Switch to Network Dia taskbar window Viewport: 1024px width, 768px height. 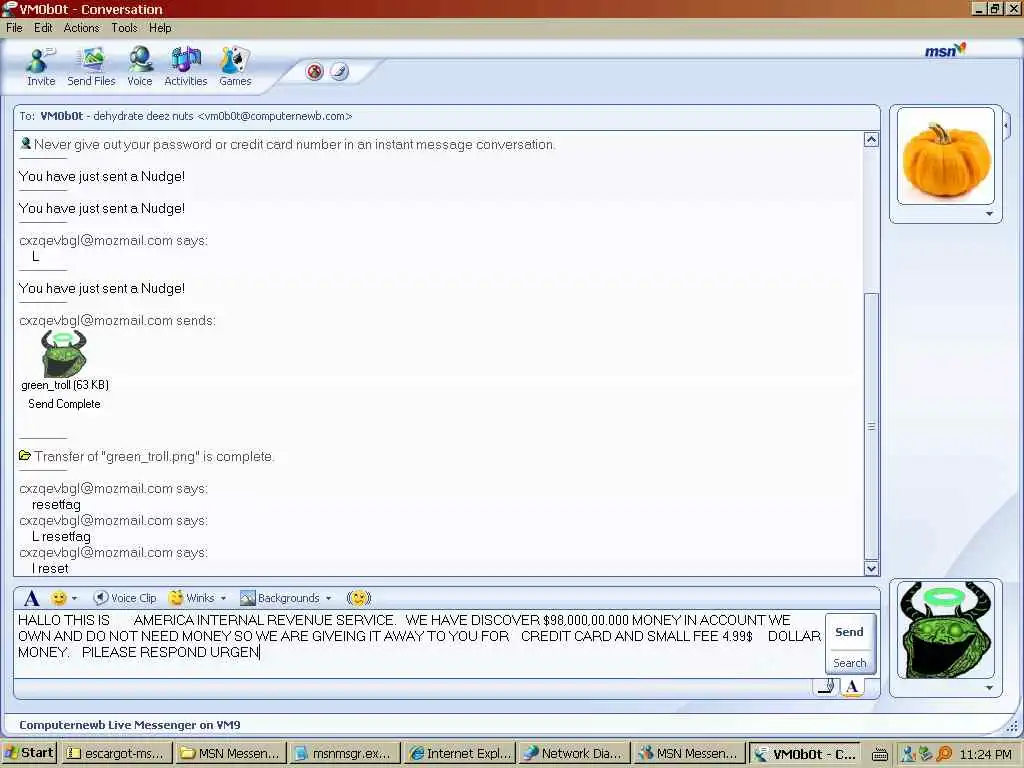[x=575, y=753]
